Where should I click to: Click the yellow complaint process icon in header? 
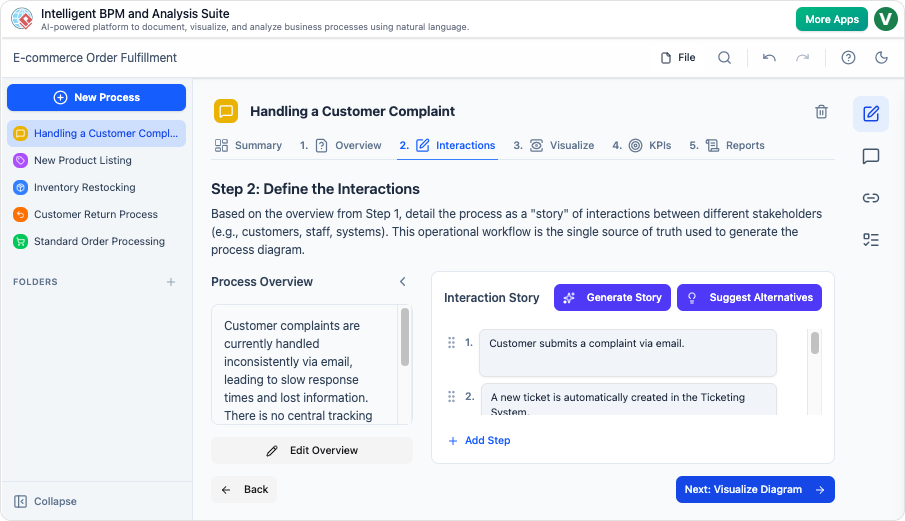226,111
